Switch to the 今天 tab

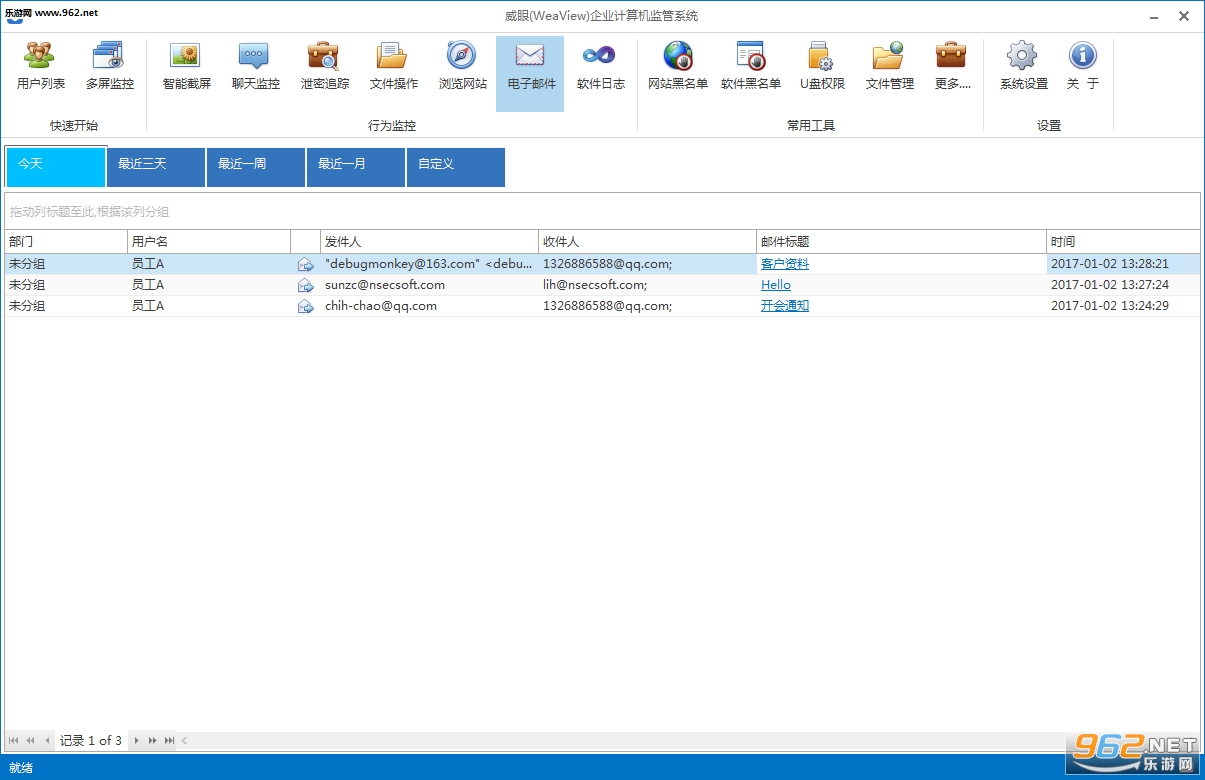56,167
